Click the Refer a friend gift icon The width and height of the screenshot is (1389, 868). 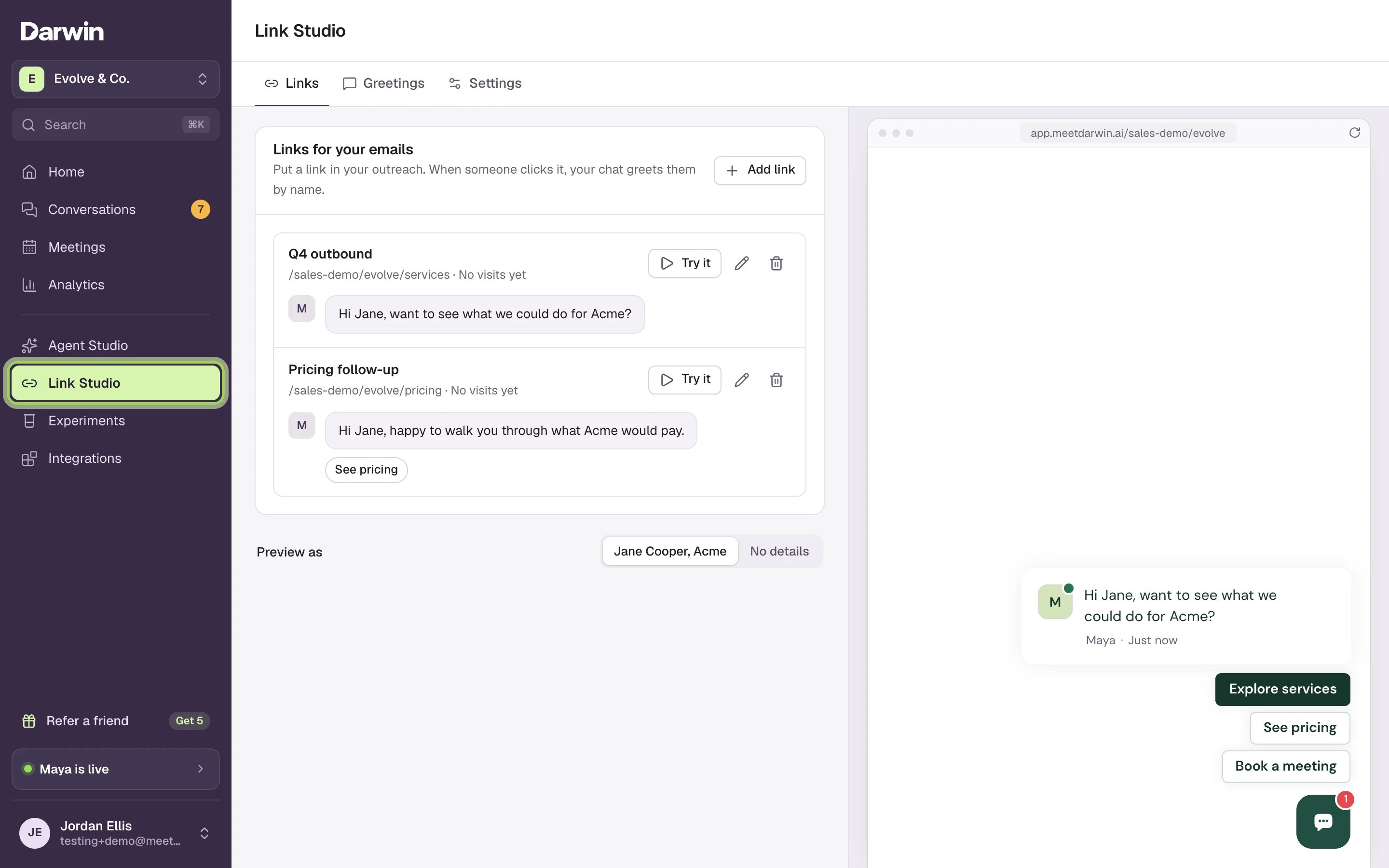pyautogui.click(x=29, y=720)
